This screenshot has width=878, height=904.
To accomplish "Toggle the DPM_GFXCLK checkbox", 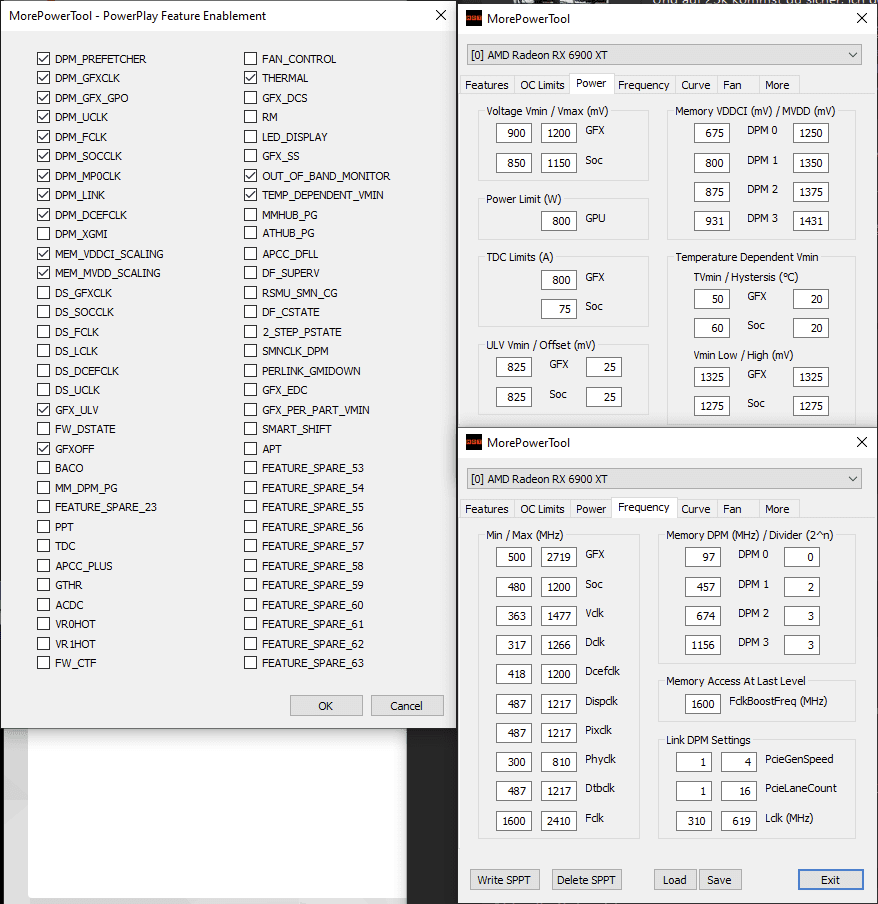I will point(43,77).
